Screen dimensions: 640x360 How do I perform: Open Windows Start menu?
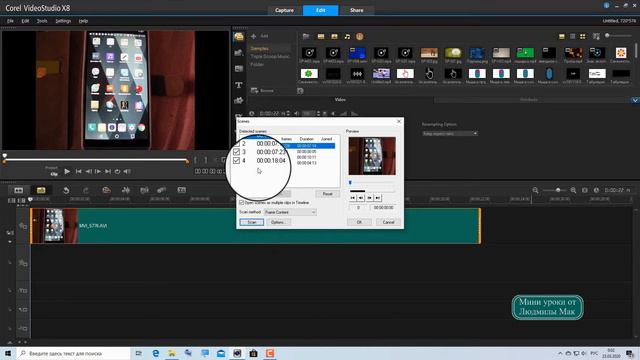pyautogui.click(x=8, y=353)
